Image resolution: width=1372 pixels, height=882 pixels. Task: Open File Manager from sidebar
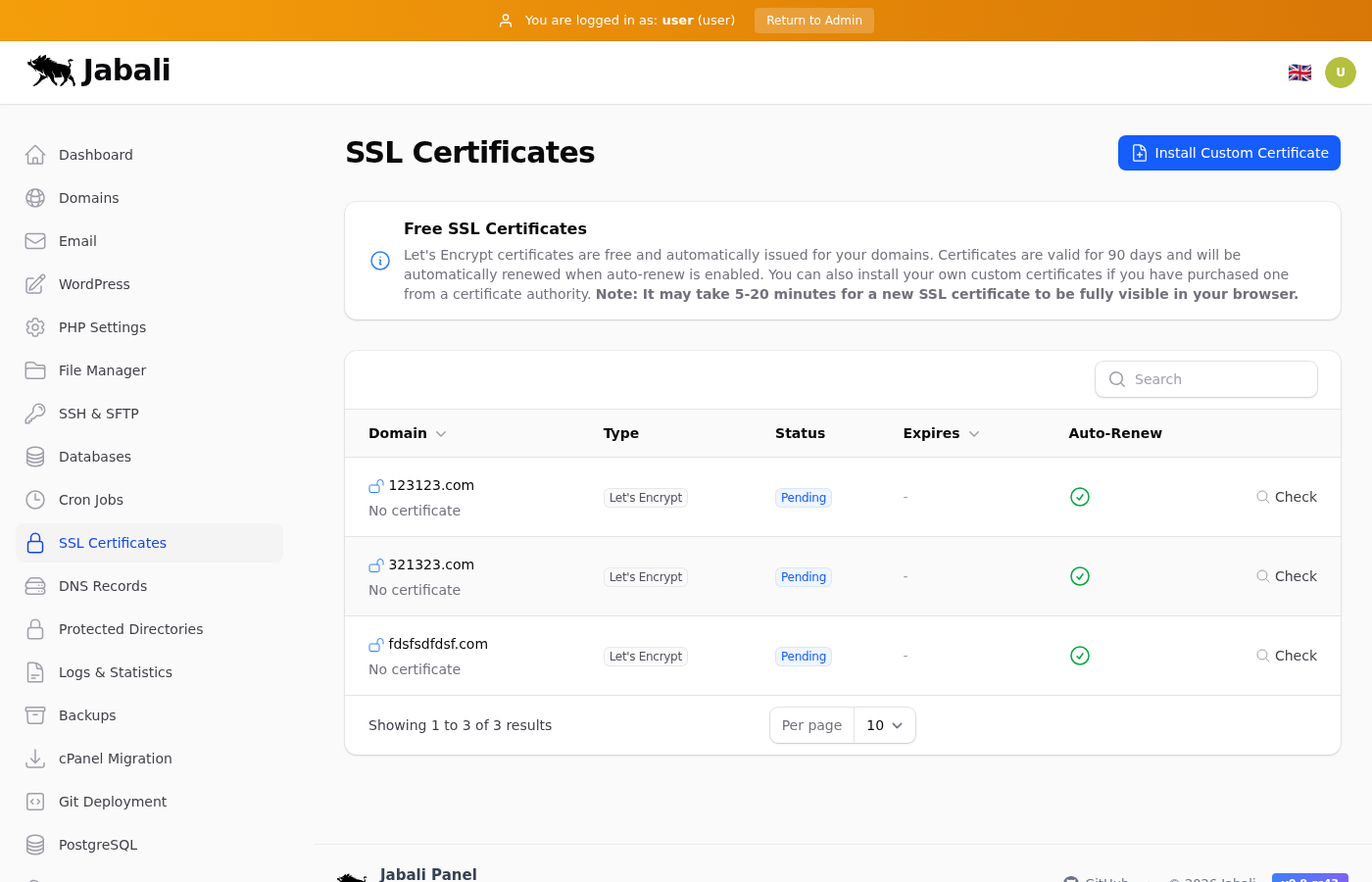pos(102,370)
